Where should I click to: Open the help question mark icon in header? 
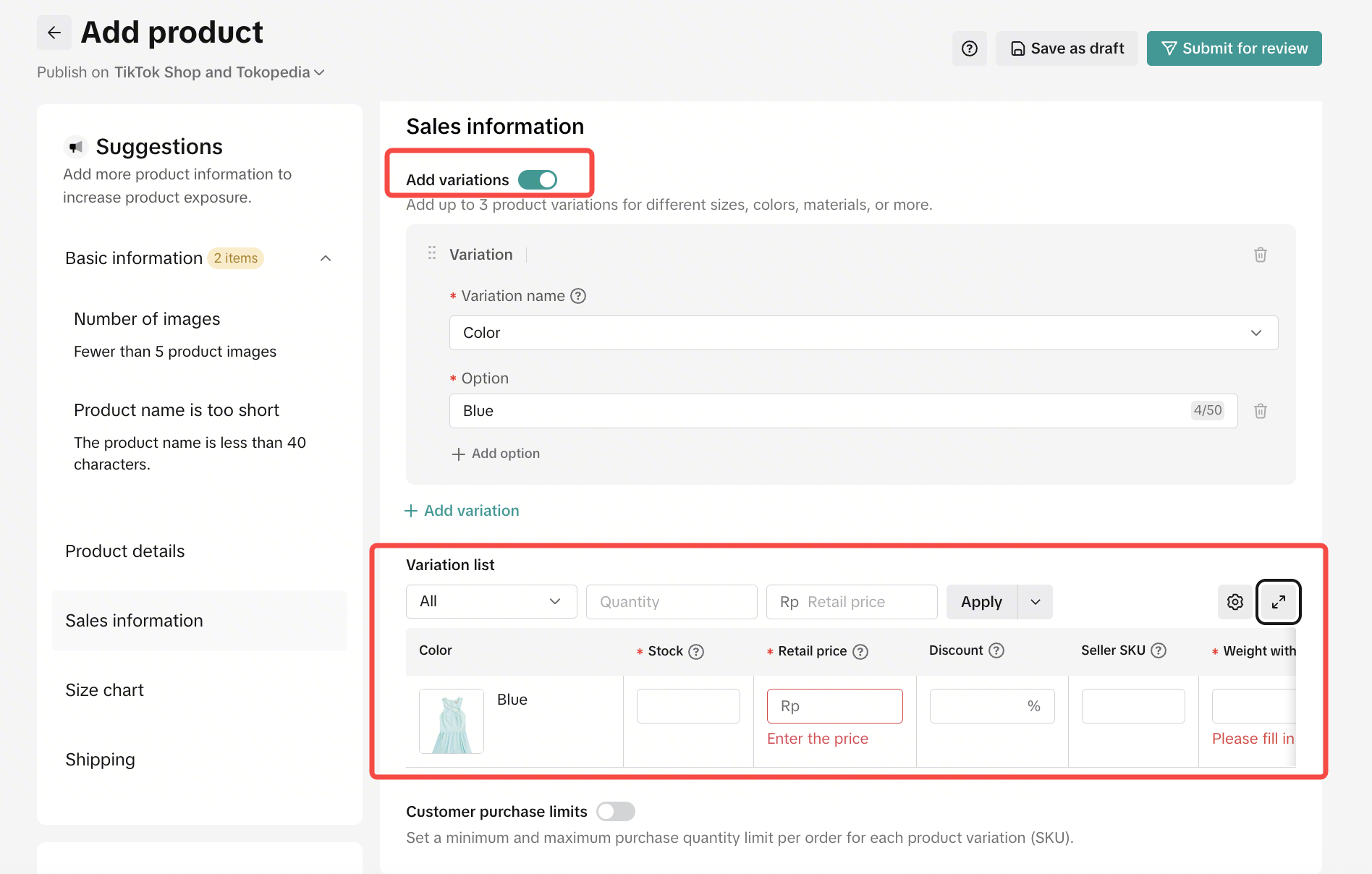click(x=969, y=48)
